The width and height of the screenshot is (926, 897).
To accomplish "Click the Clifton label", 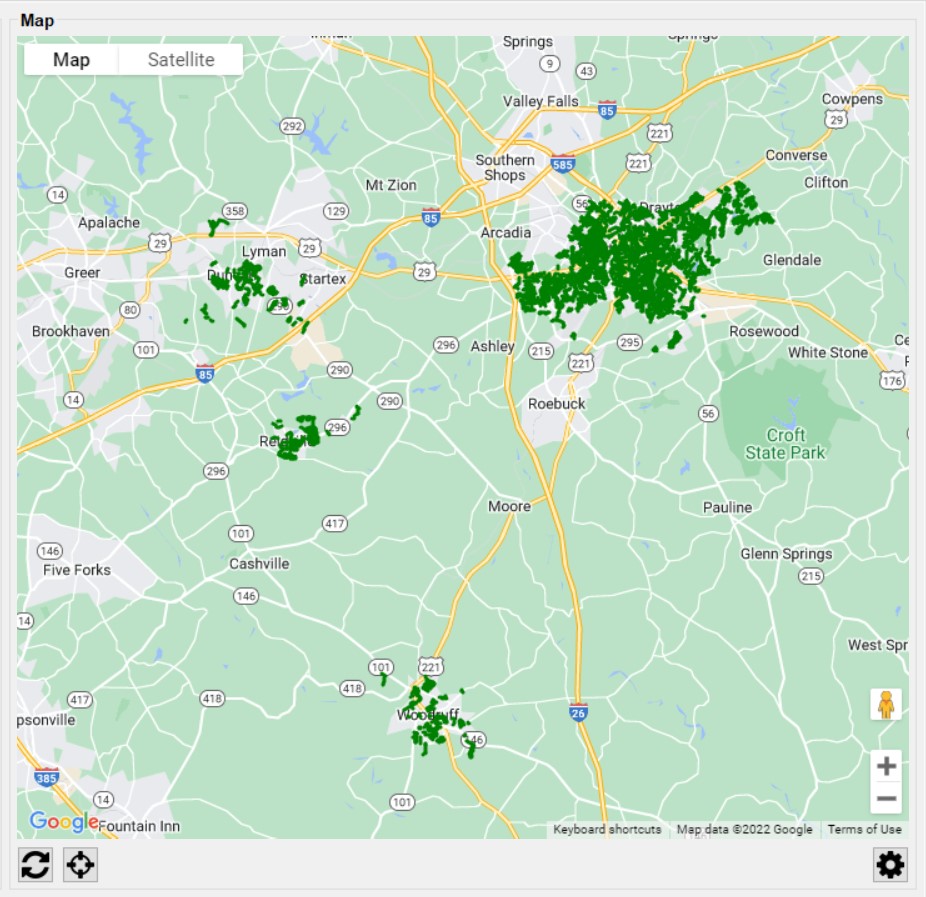I will point(826,182).
